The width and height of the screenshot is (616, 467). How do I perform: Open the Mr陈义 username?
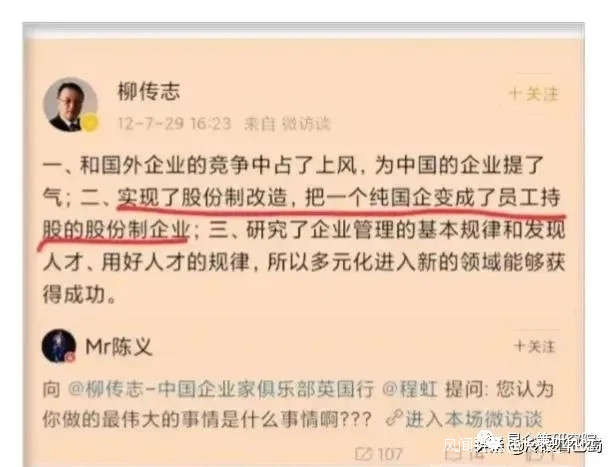(119, 347)
